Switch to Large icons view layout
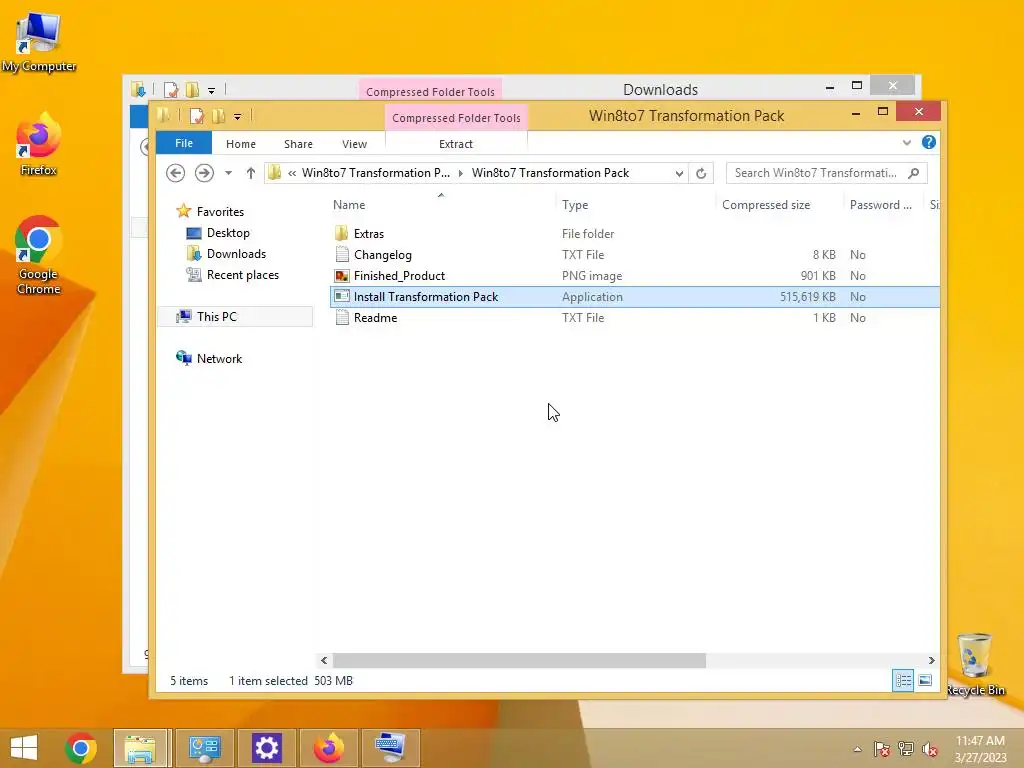Viewport: 1024px width, 768px height. pyautogui.click(x=925, y=680)
